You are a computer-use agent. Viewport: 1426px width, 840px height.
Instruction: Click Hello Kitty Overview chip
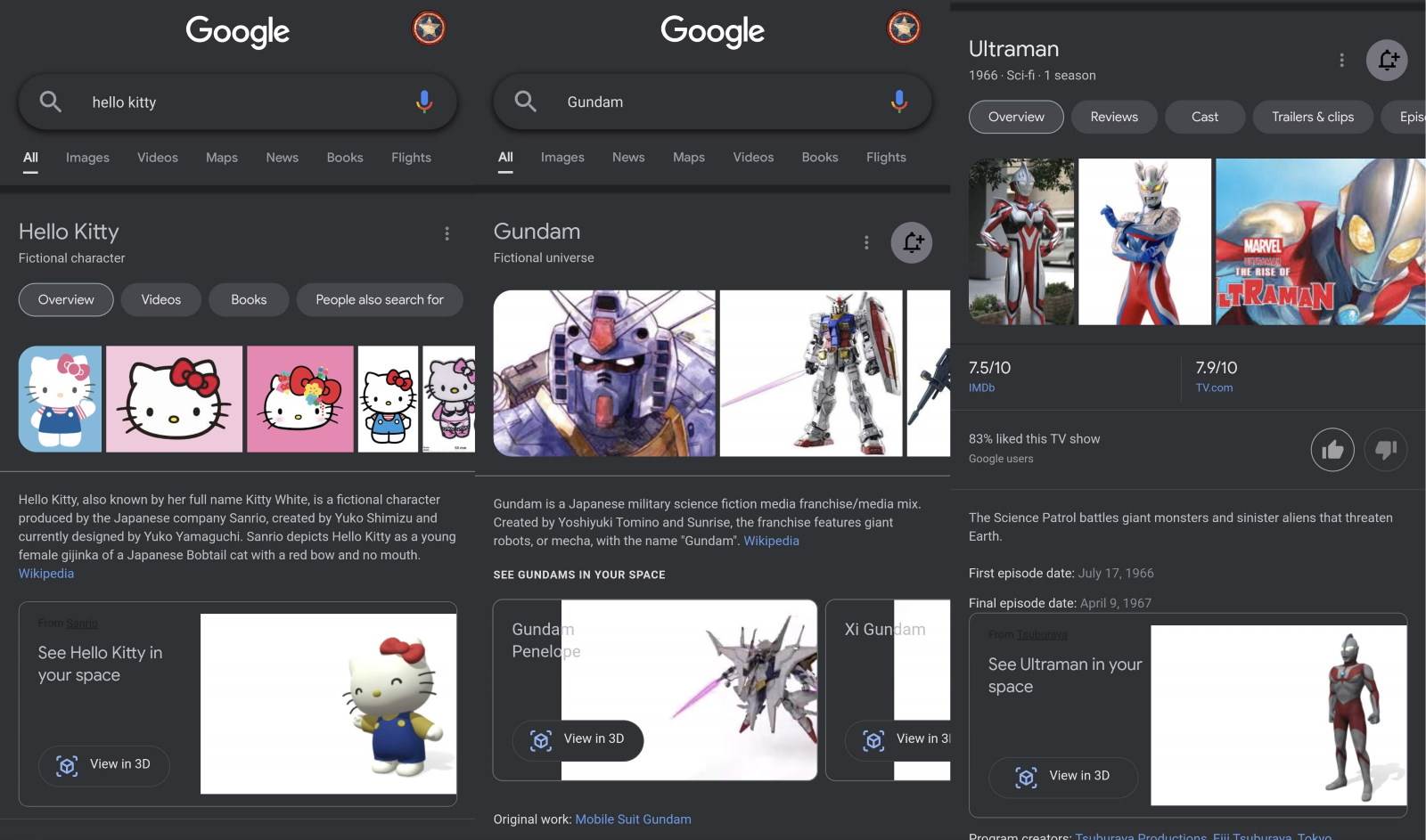(66, 299)
